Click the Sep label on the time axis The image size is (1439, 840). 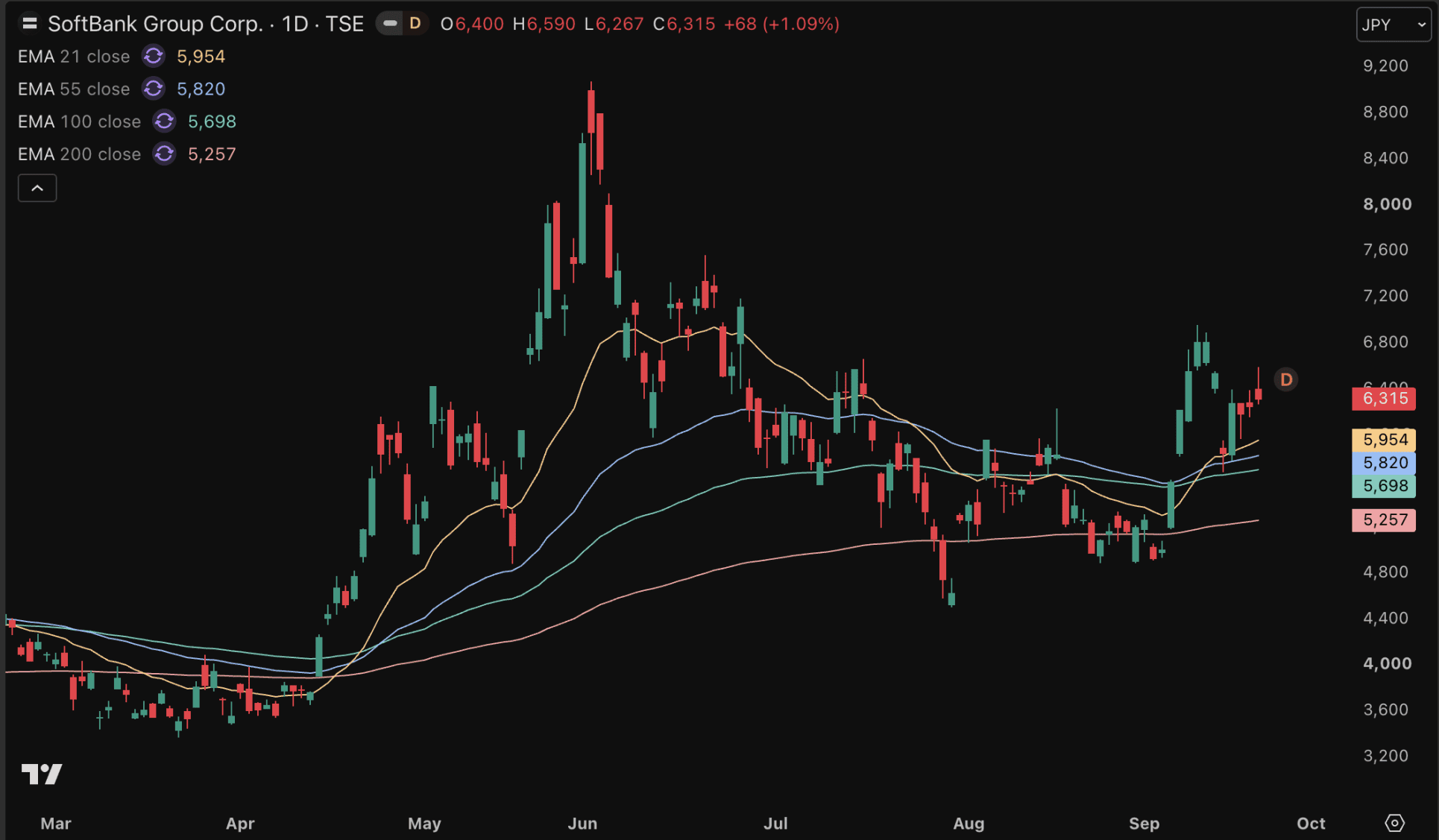1144,824
